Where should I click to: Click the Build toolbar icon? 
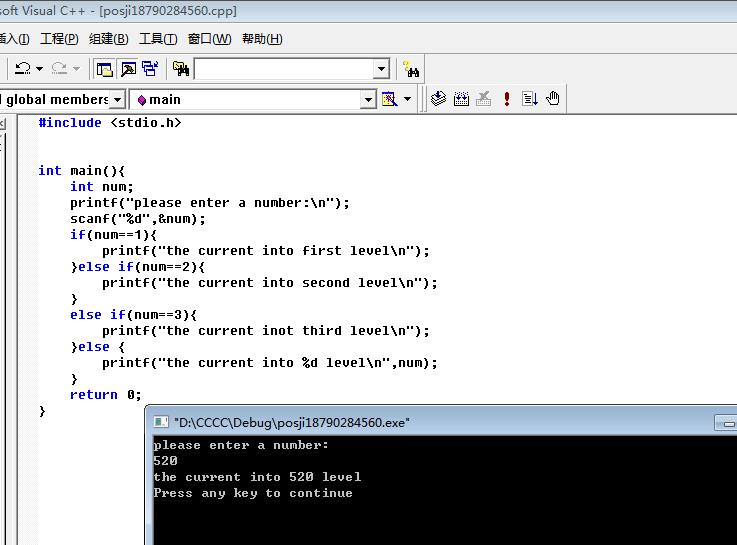pos(461,99)
